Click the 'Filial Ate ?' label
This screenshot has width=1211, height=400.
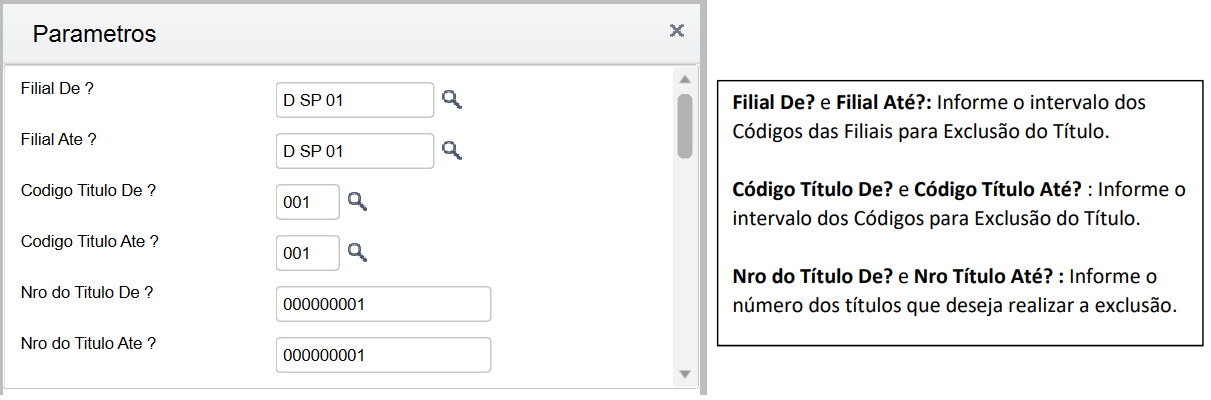click(59, 140)
